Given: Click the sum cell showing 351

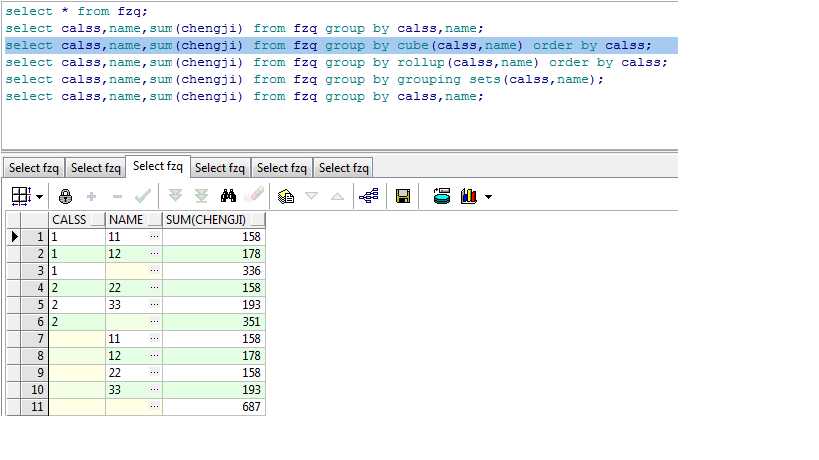Looking at the screenshot, I should point(214,322).
